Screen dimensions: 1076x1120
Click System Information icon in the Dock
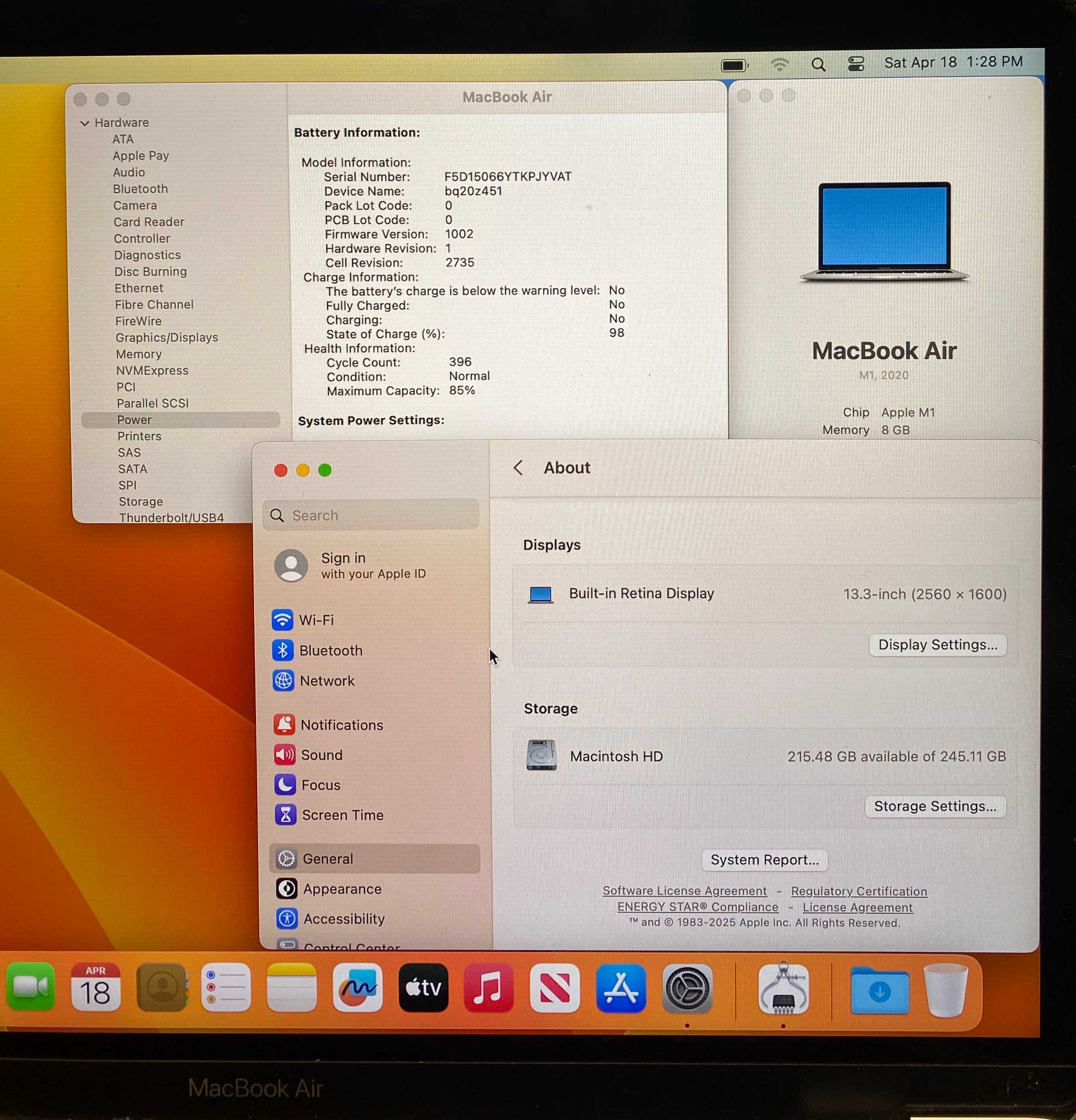(783, 989)
